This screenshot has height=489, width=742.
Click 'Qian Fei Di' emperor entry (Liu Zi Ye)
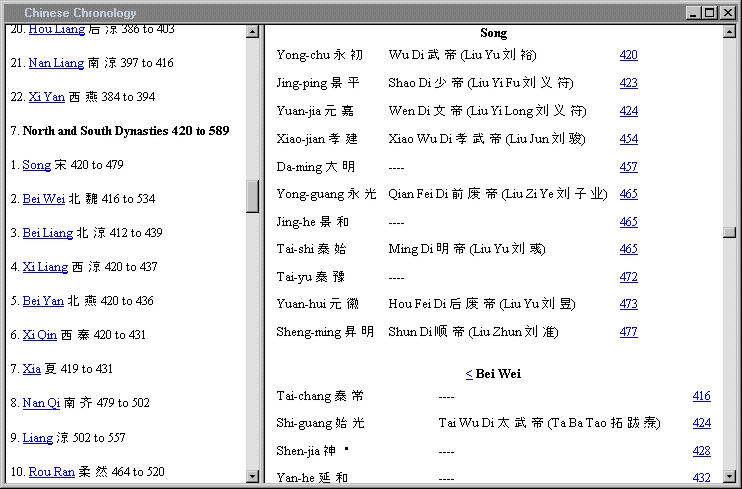(498, 194)
